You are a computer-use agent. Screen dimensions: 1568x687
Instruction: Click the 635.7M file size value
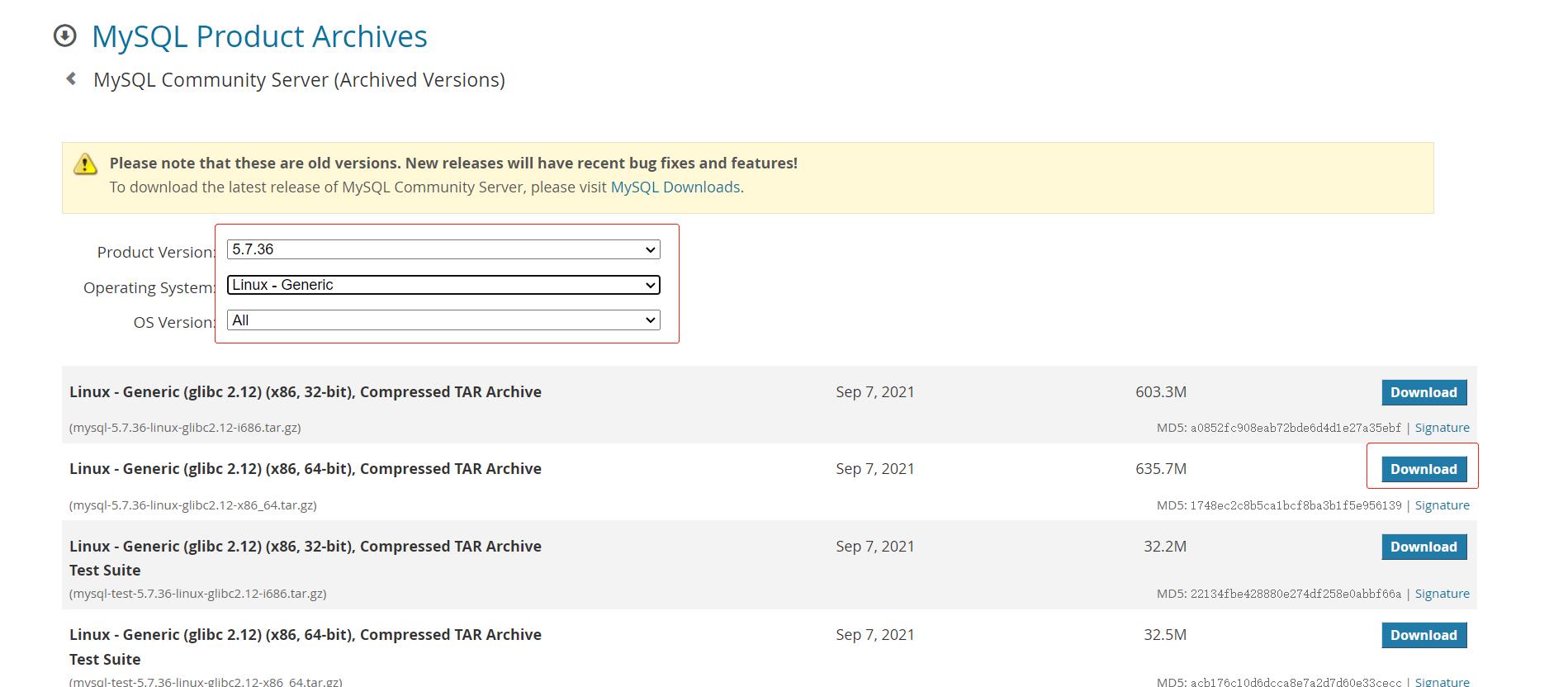click(1161, 469)
